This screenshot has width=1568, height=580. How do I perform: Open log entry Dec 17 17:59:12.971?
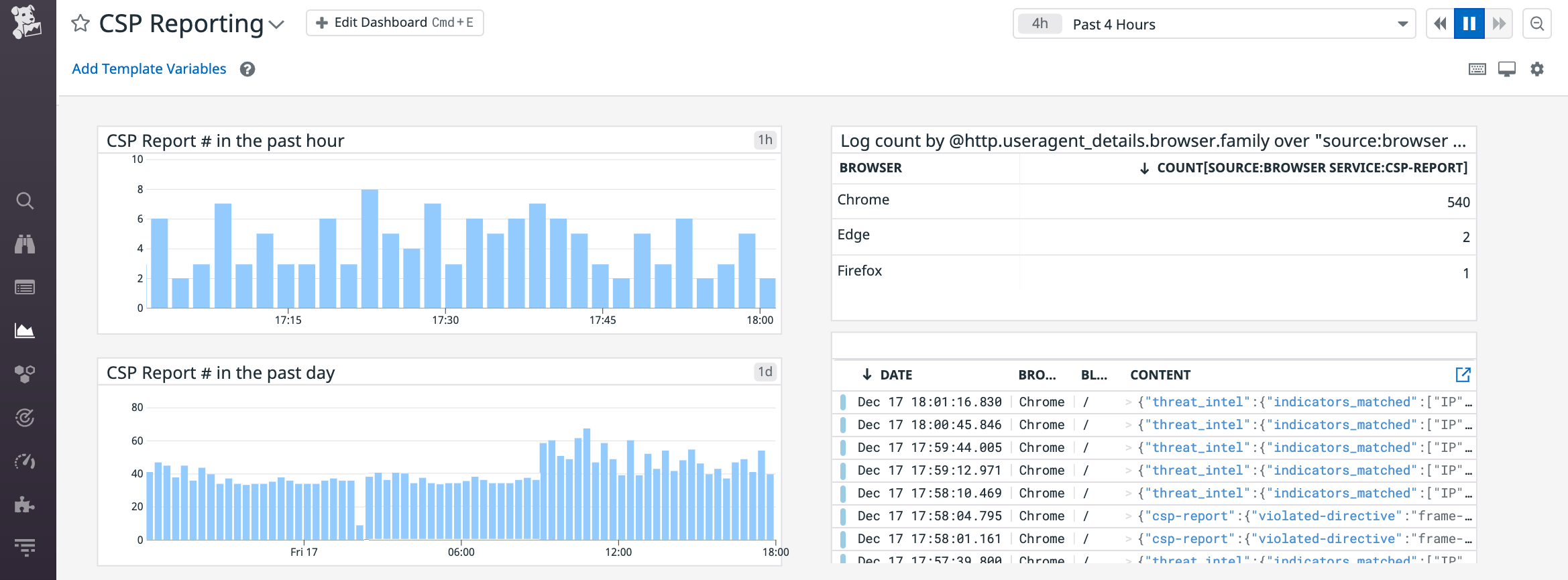[1154, 471]
